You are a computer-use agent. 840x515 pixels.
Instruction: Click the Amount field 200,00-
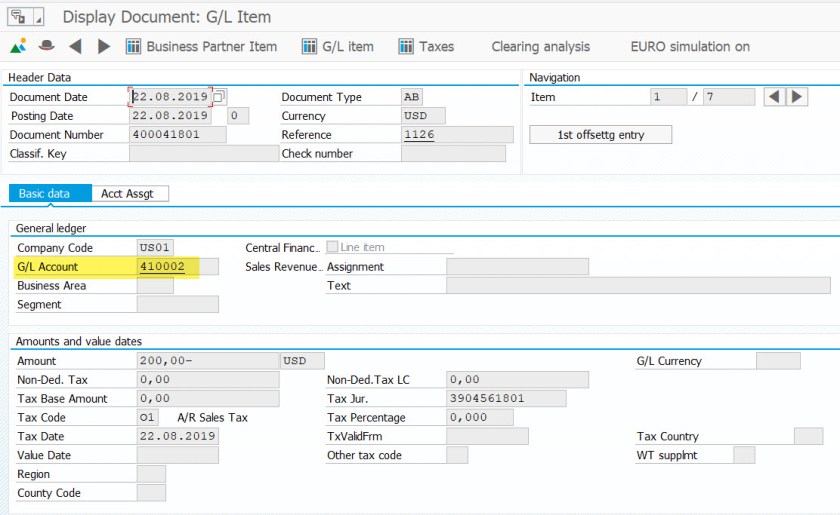coord(208,361)
